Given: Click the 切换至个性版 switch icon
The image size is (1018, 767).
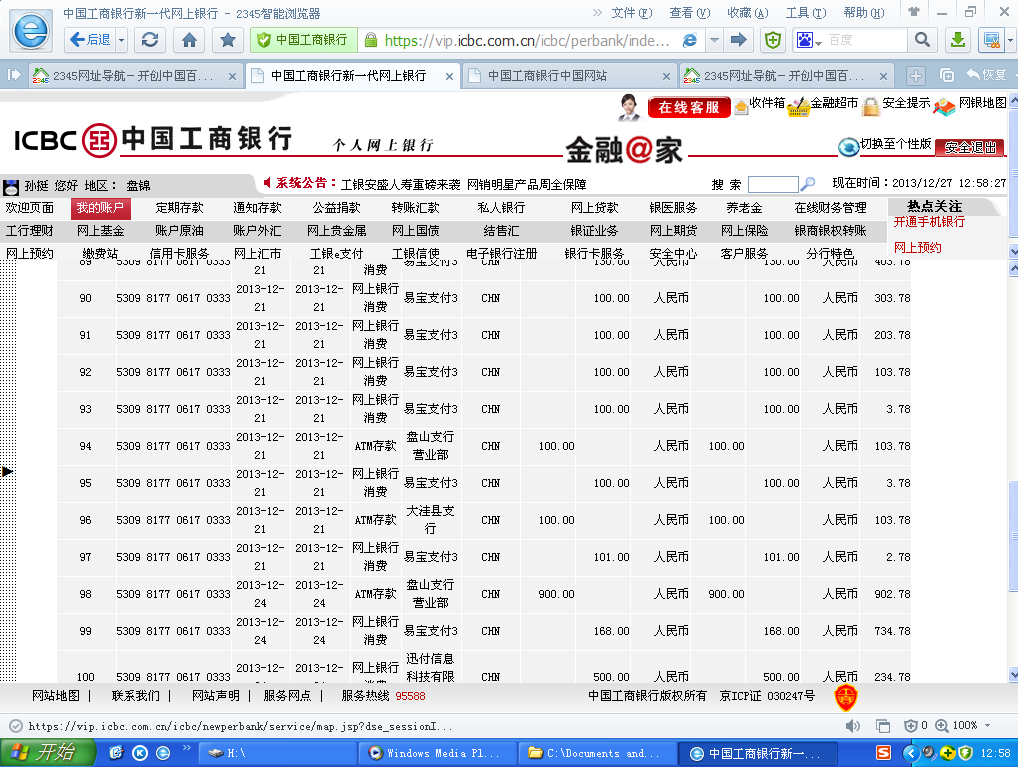Looking at the screenshot, I should (848, 146).
